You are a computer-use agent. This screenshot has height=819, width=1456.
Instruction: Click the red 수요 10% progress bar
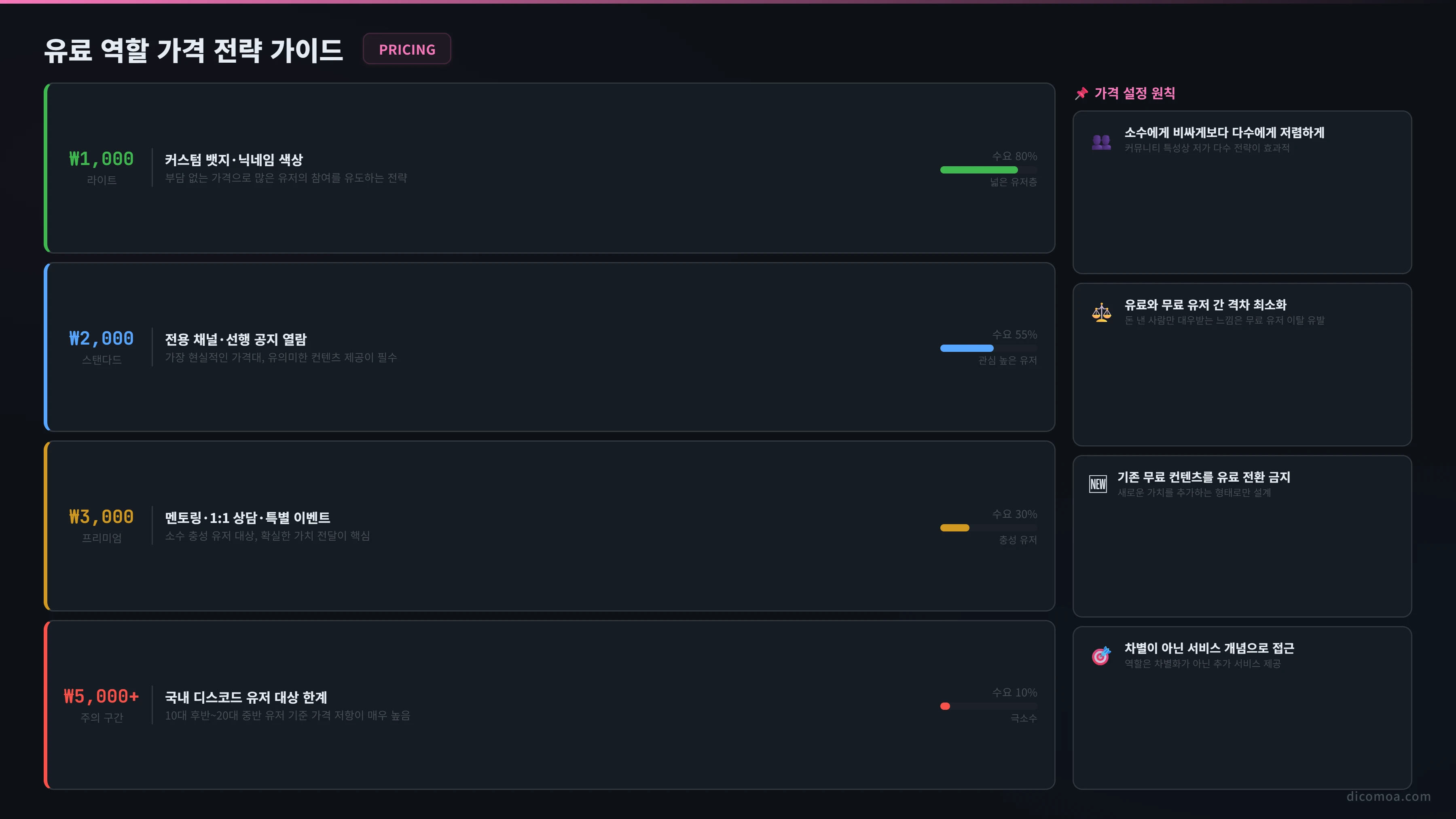(988, 706)
